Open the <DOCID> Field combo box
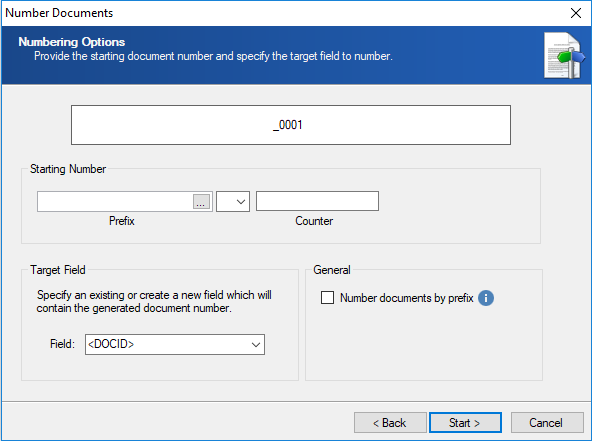 tap(175, 344)
